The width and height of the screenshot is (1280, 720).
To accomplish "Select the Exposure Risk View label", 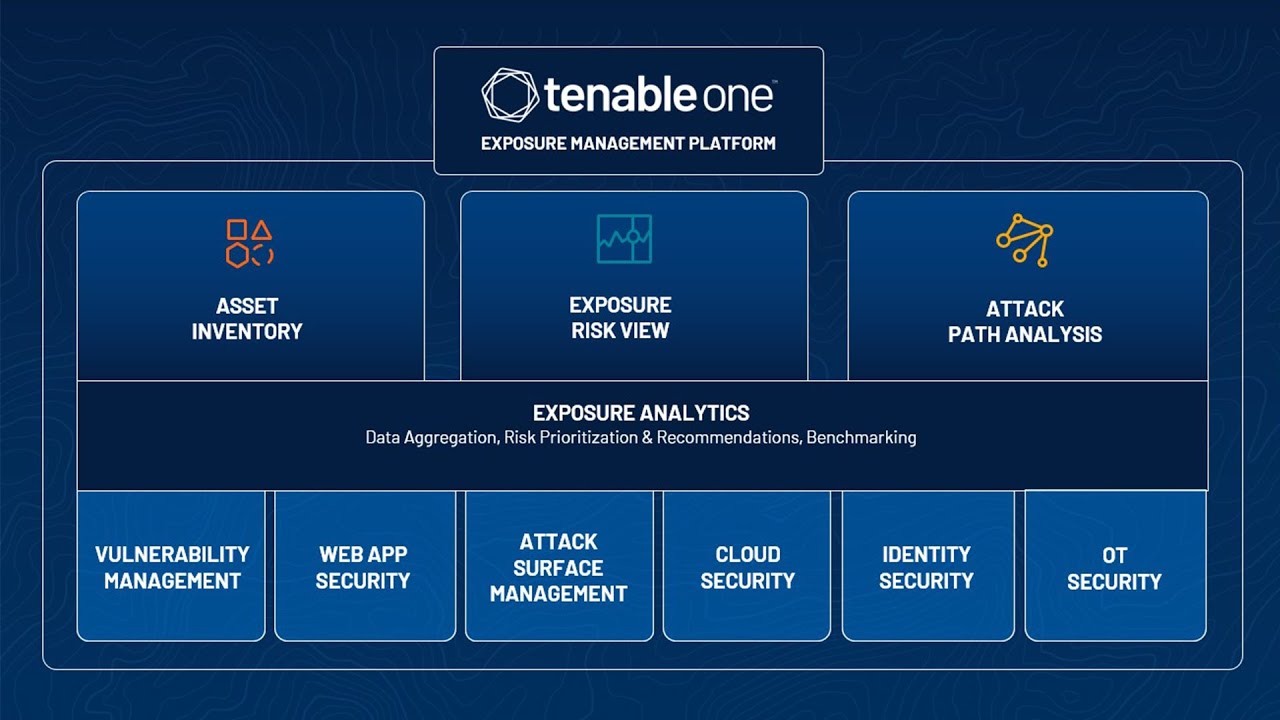I will (x=620, y=318).
